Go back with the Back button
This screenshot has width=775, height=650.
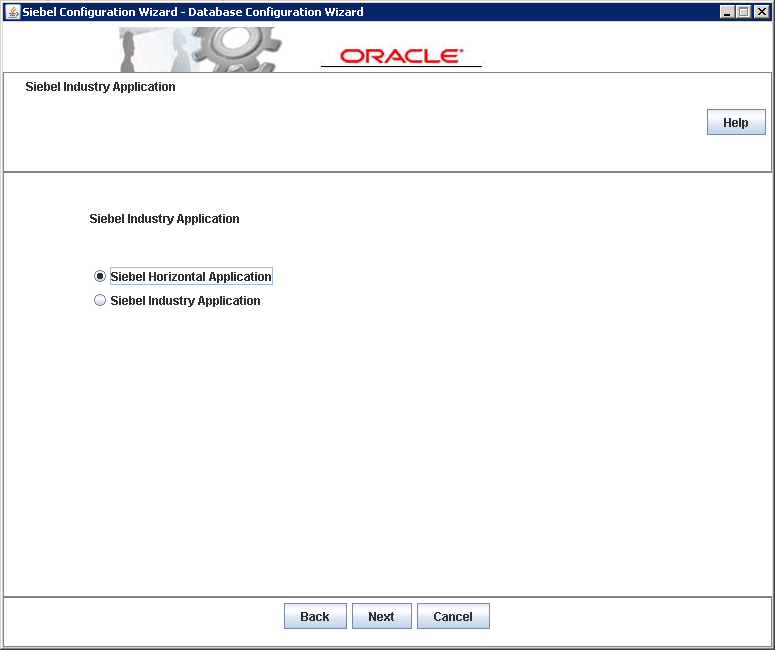[x=315, y=616]
